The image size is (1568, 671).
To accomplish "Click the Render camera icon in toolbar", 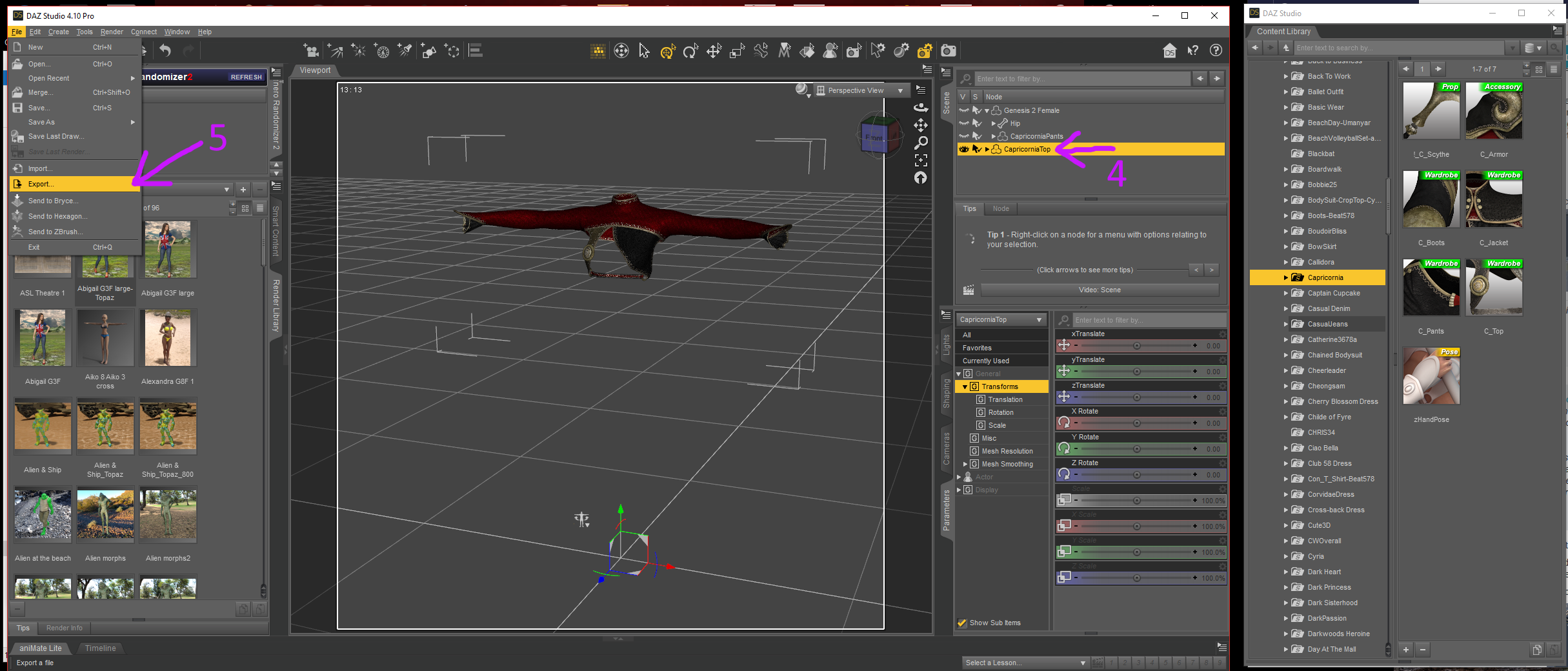I will click(948, 51).
